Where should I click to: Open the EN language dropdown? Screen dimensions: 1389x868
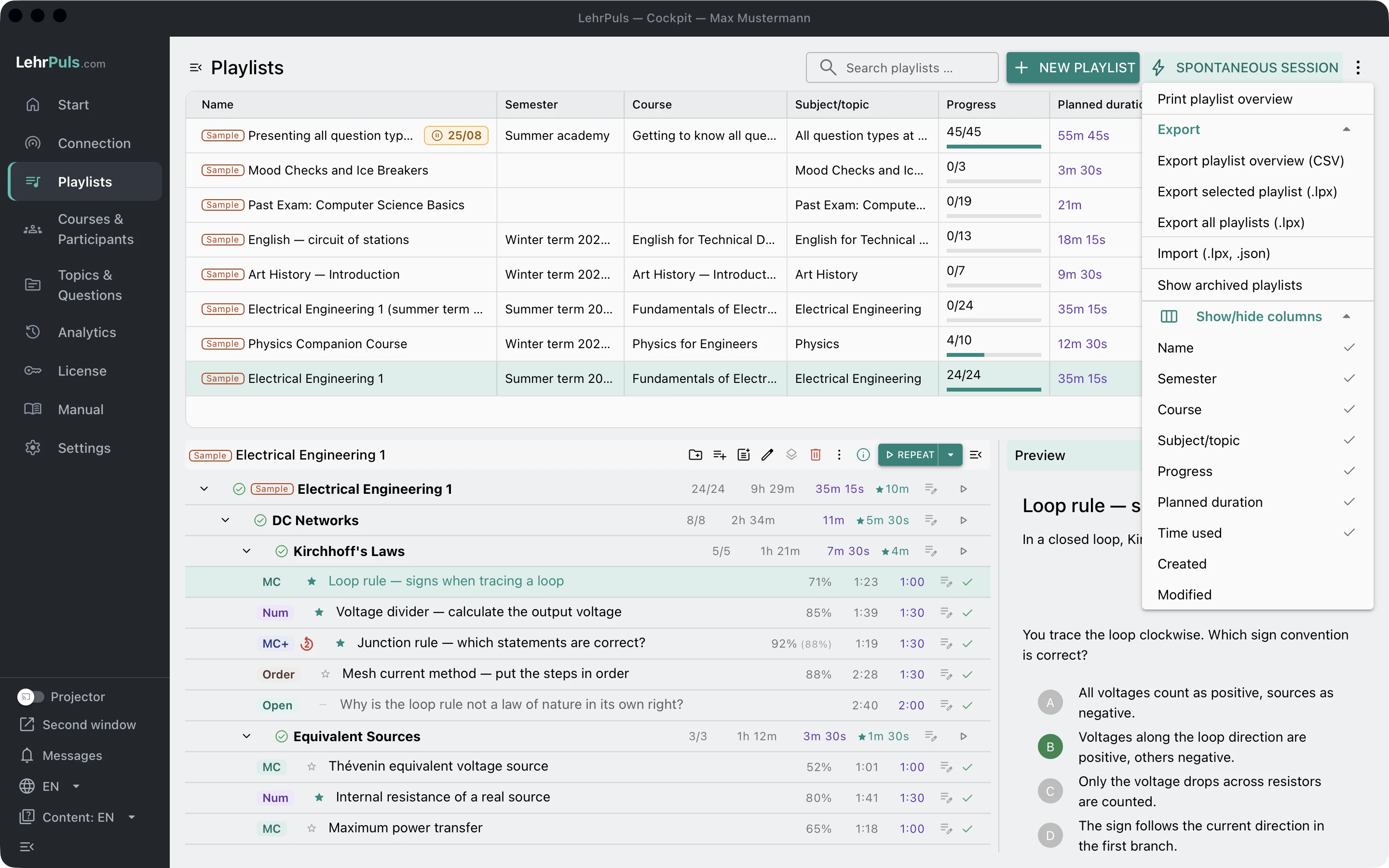pyautogui.click(x=49, y=786)
